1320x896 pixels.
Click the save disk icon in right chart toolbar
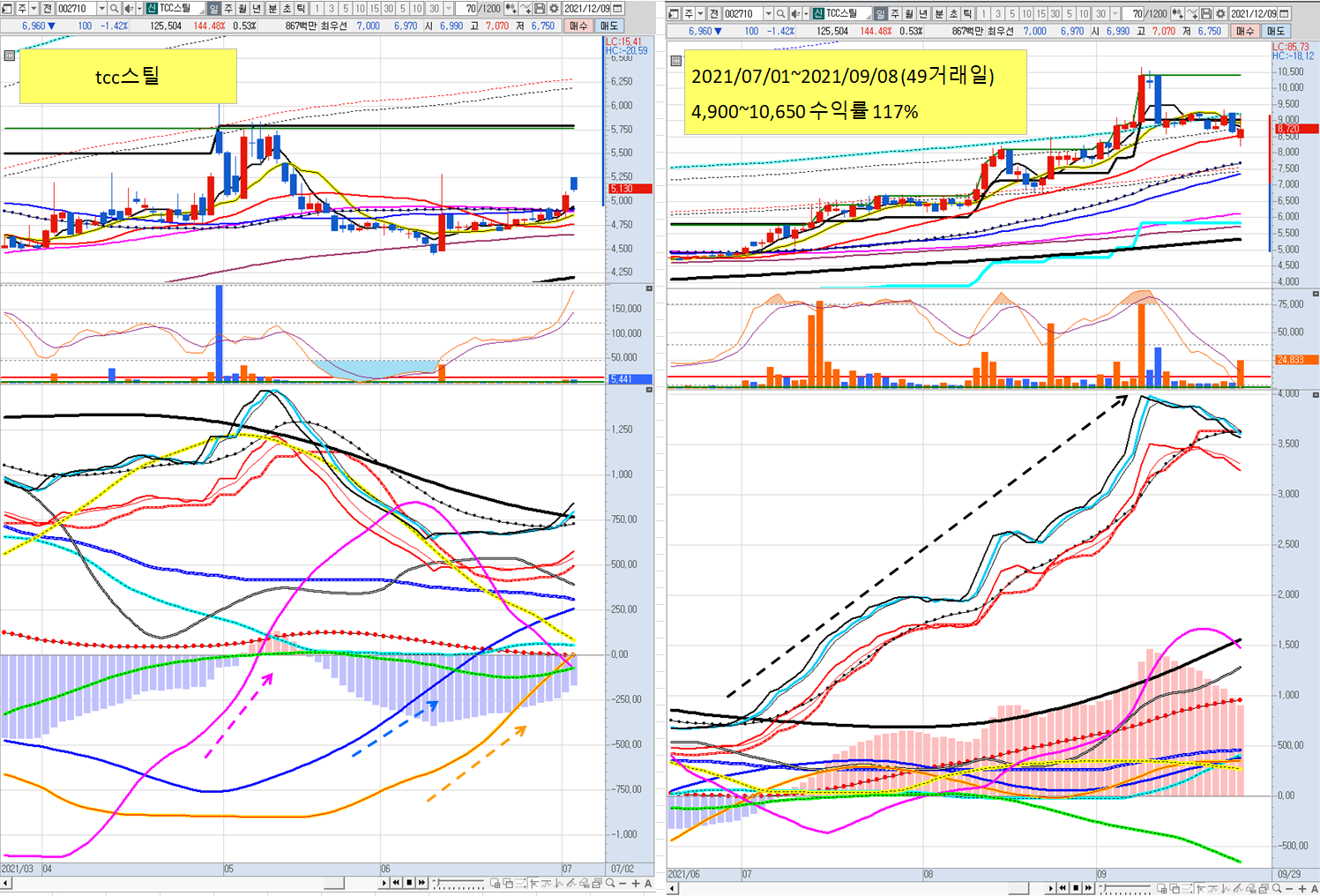coord(1206,14)
